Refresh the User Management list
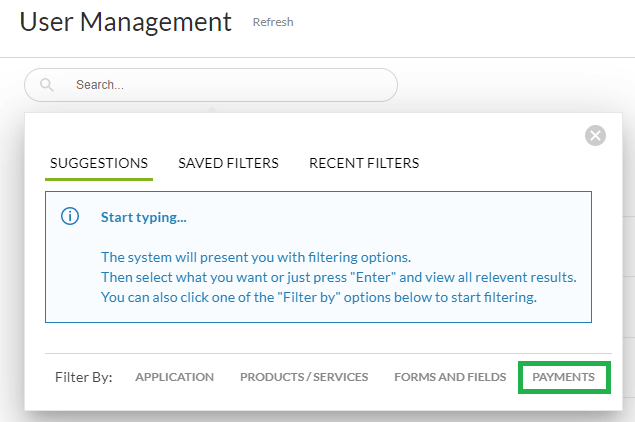Screen dimensions: 635x422 coord(273,22)
